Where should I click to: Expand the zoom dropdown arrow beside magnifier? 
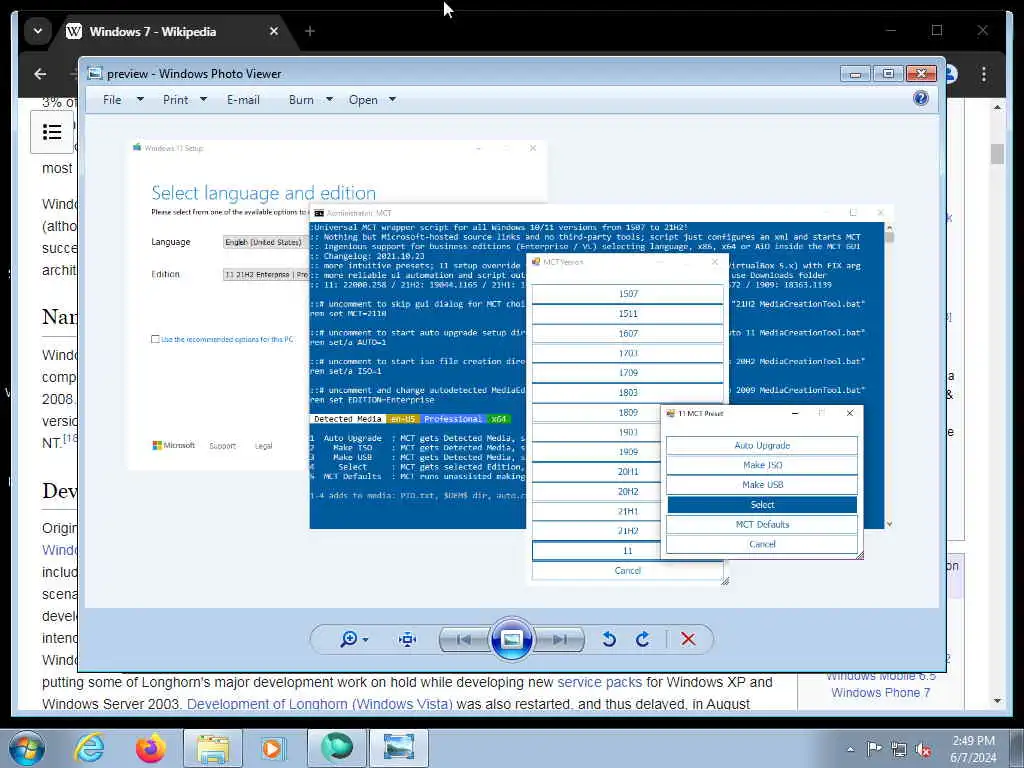365,640
